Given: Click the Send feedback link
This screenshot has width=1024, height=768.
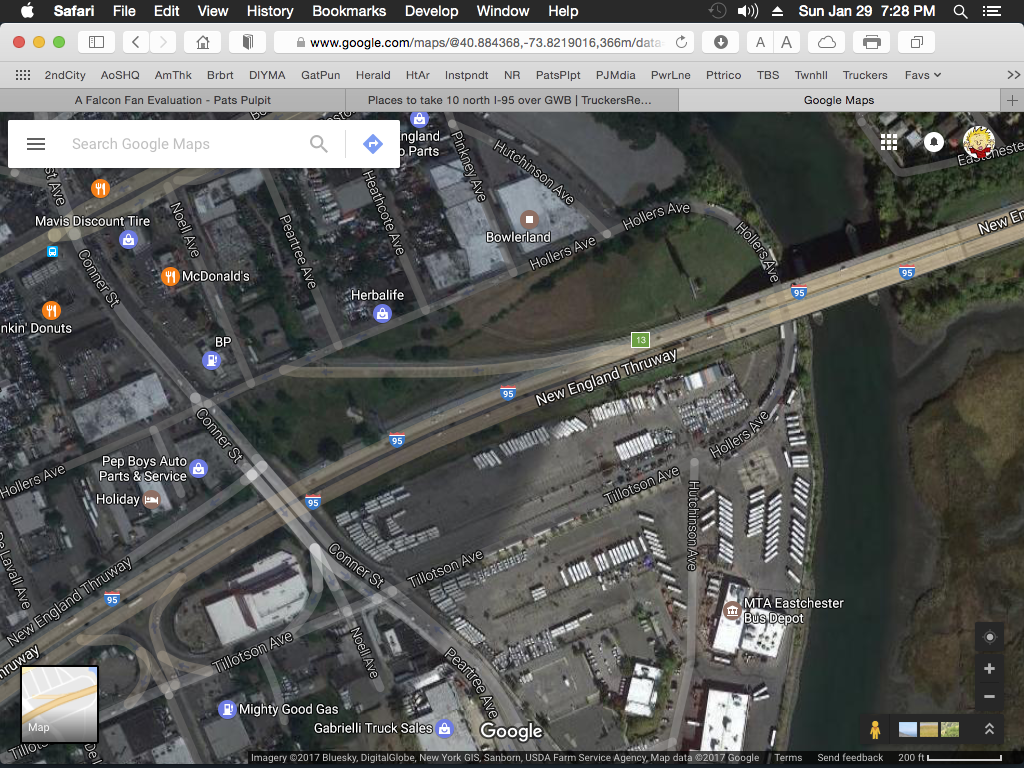Looking at the screenshot, I should pos(849,758).
